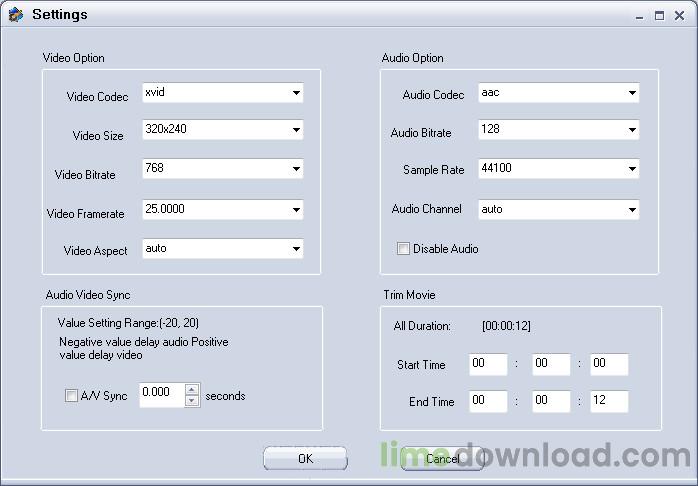The height and width of the screenshot is (486, 698).
Task: Click the End Time minutes field
Action: (551, 401)
